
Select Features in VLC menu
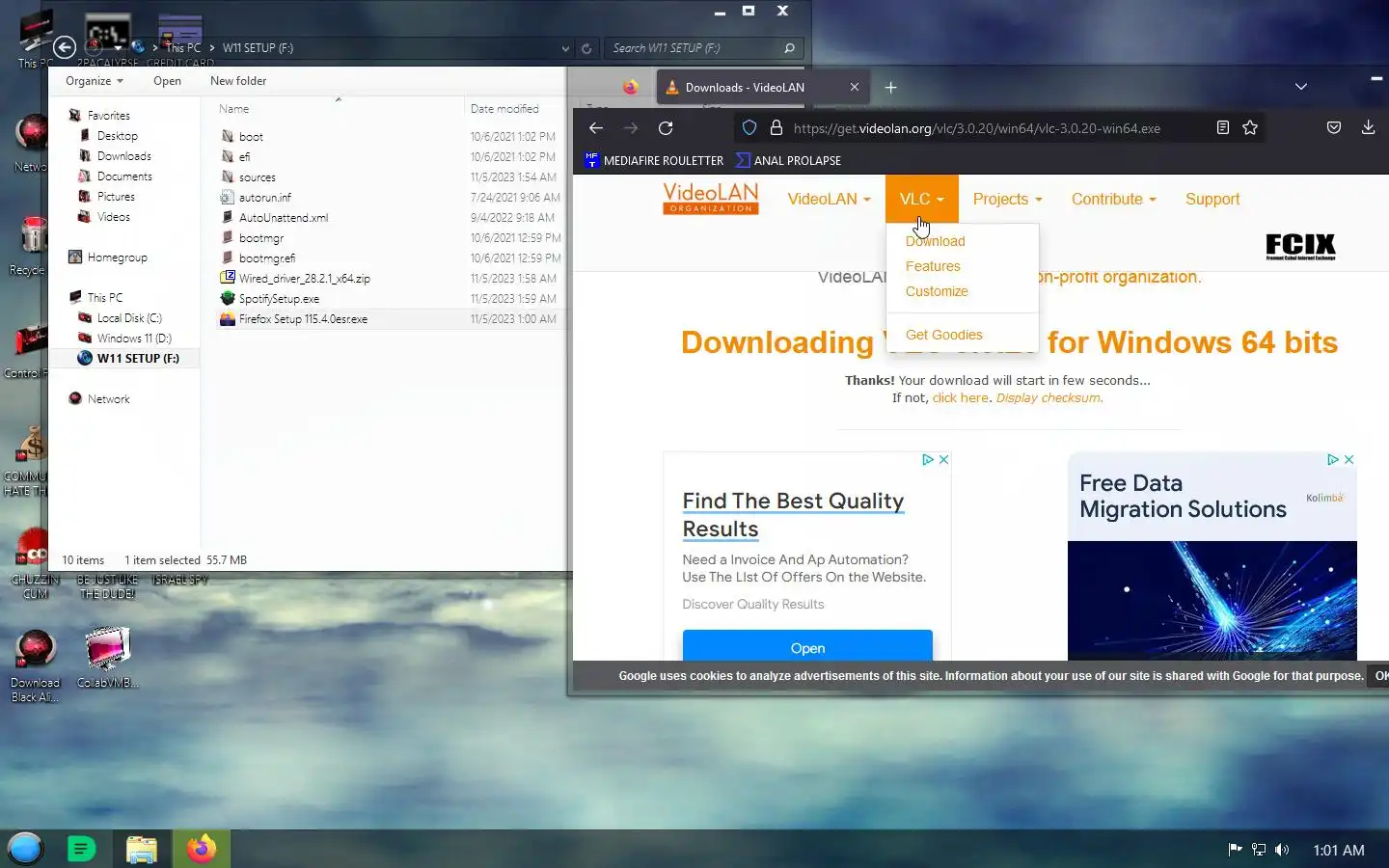point(933,266)
